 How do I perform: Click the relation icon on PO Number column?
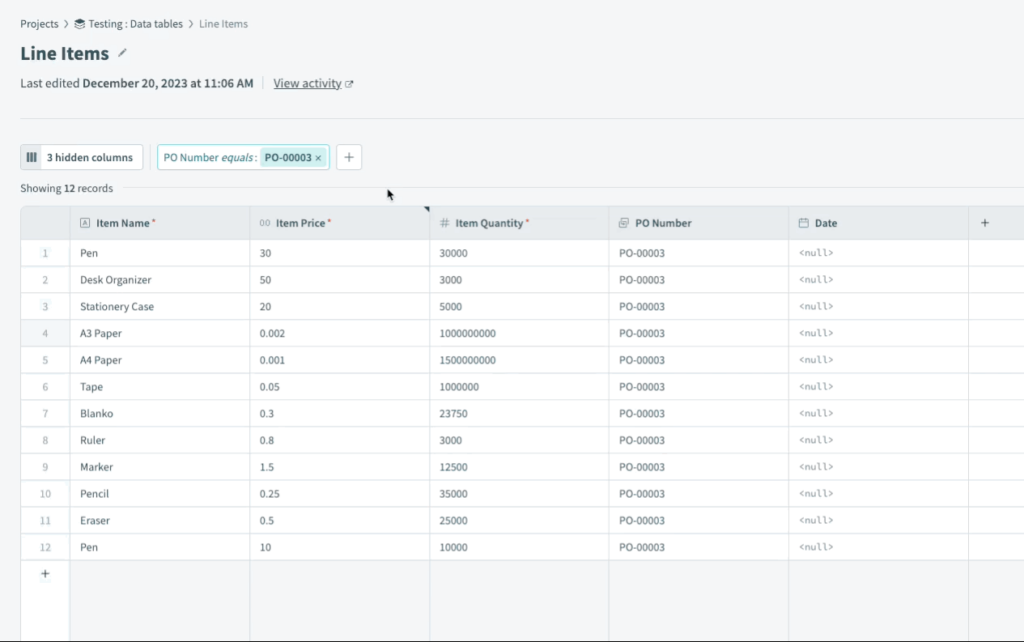tap(624, 222)
